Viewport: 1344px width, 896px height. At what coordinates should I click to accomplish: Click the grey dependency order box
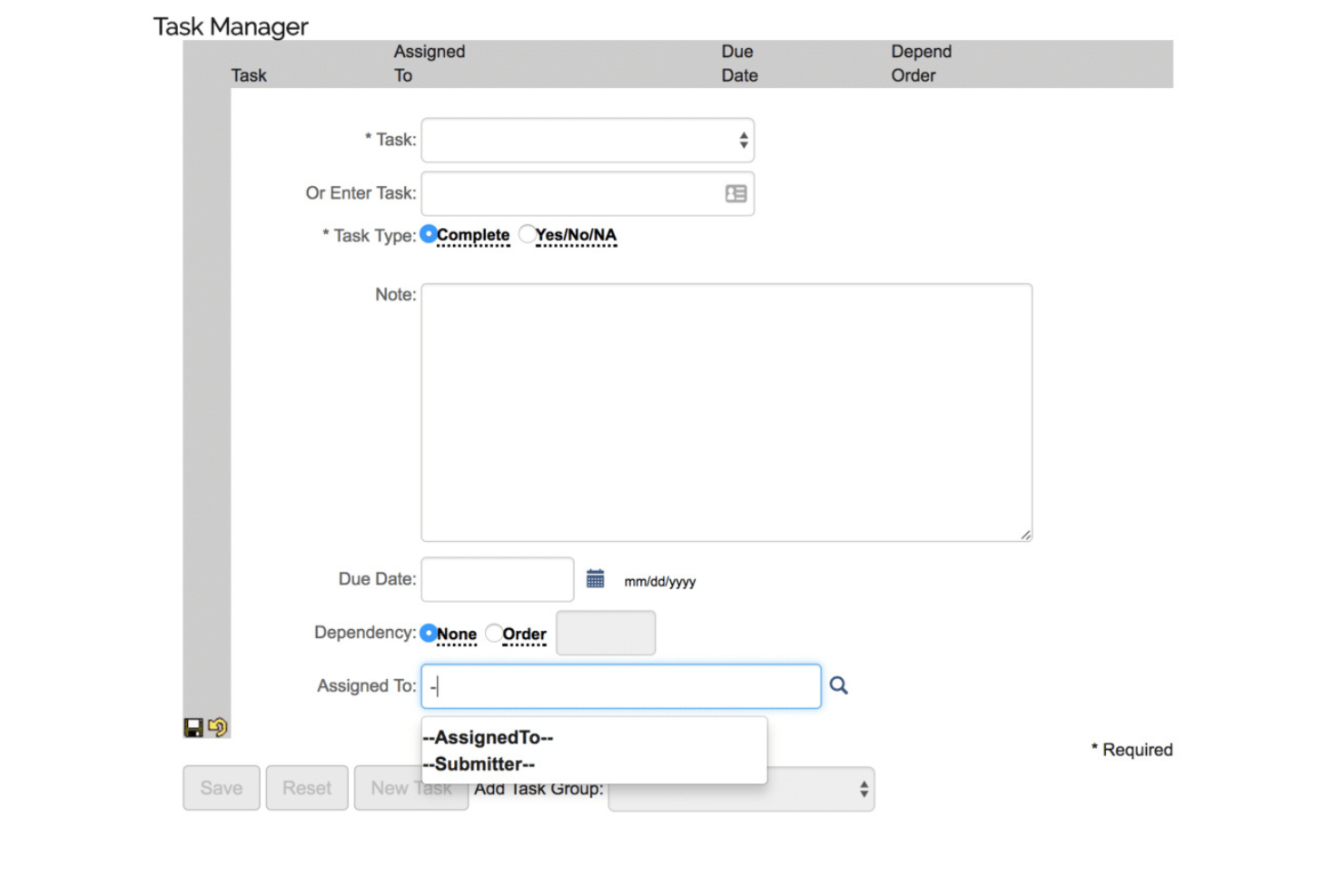606,633
